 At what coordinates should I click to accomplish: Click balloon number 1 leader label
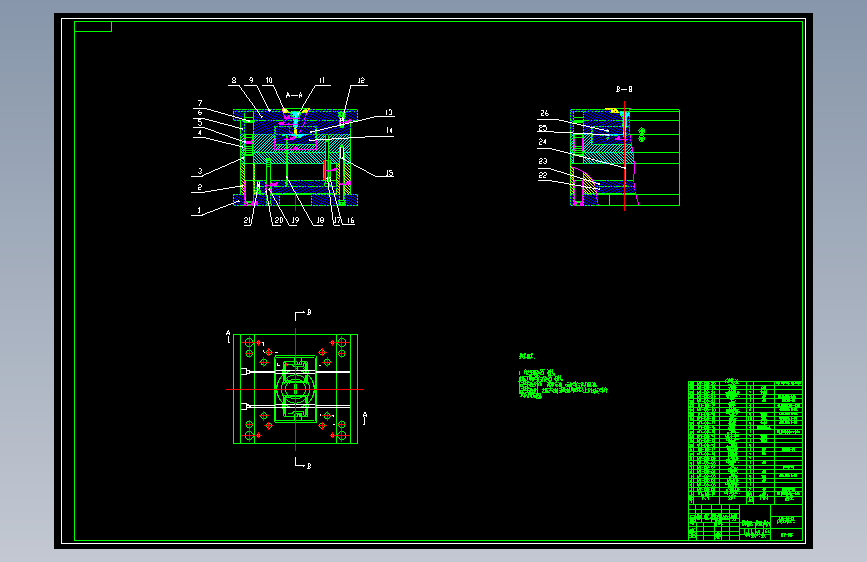point(200,210)
